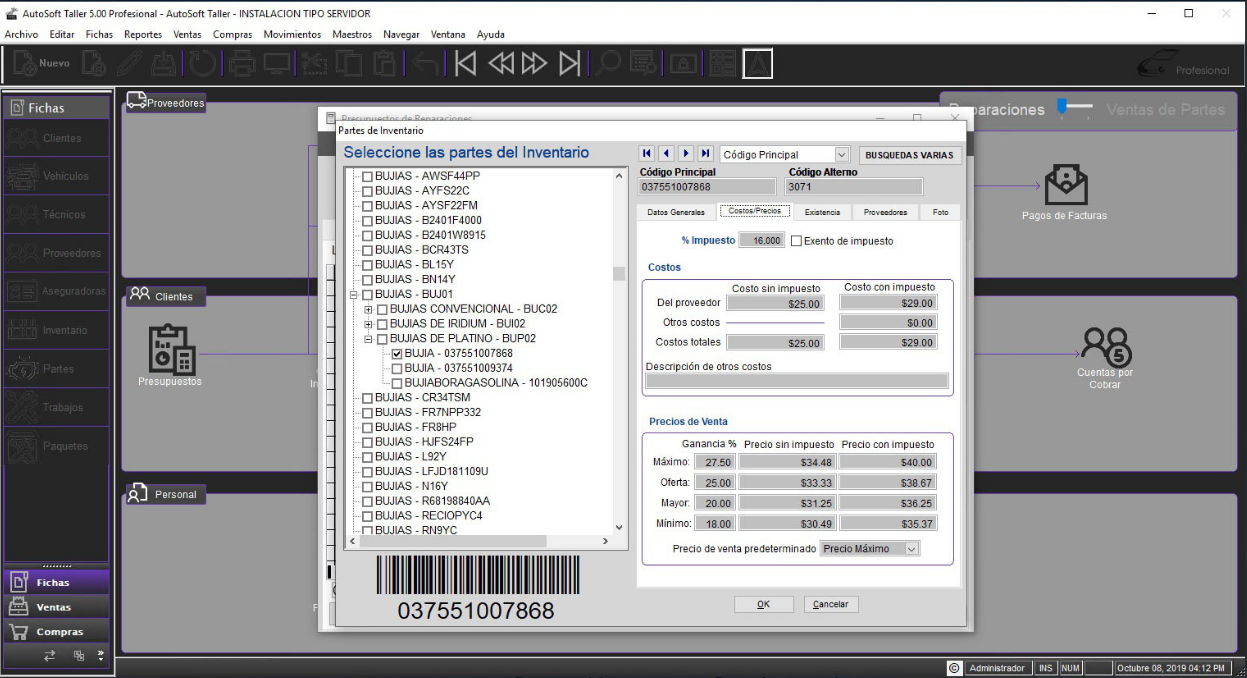Jump to first part in dialog navigator
Screen dimensions: 1247x678
647,154
